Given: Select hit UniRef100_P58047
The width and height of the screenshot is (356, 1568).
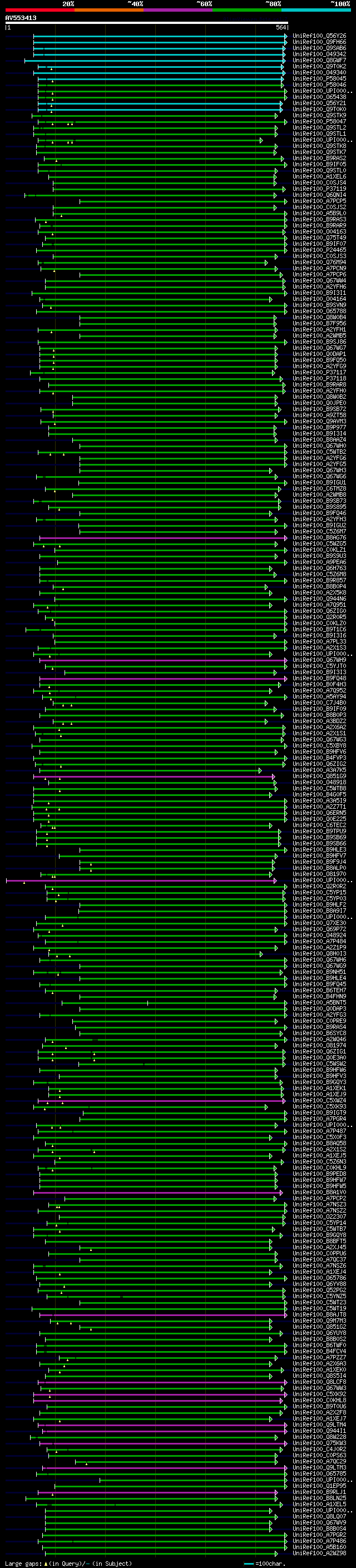Looking at the screenshot, I should [x=319, y=122].
